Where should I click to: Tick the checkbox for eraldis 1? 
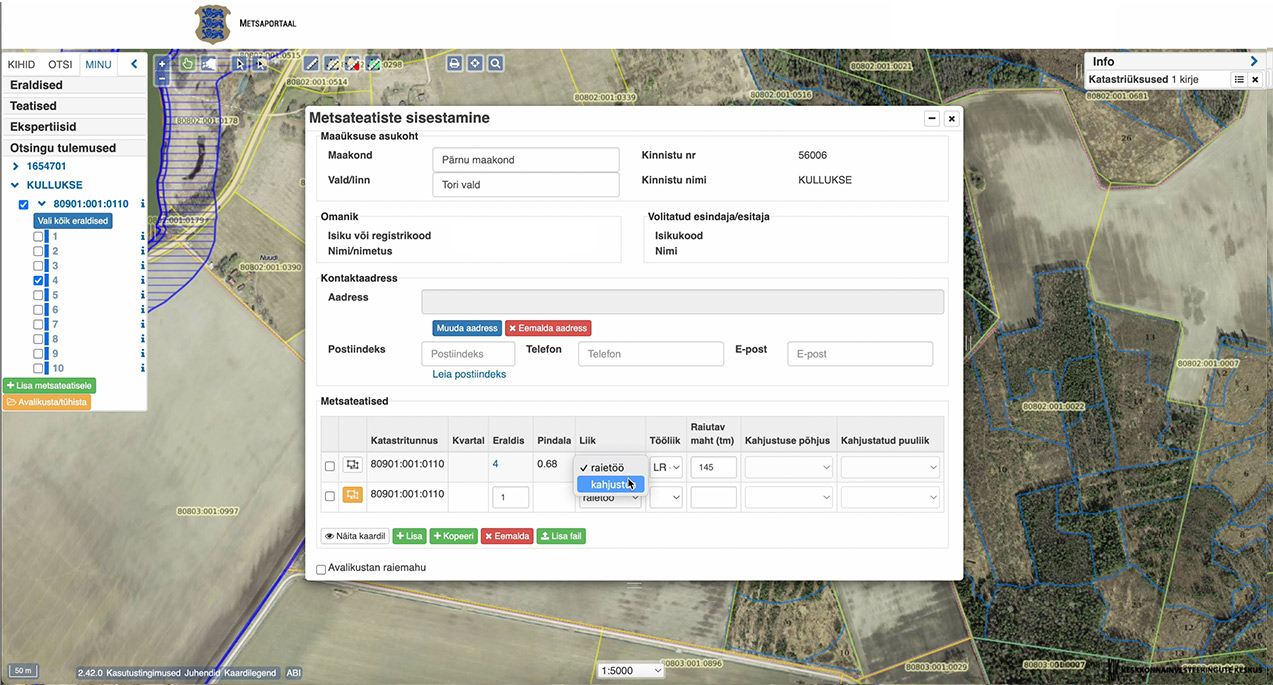point(38,237)
